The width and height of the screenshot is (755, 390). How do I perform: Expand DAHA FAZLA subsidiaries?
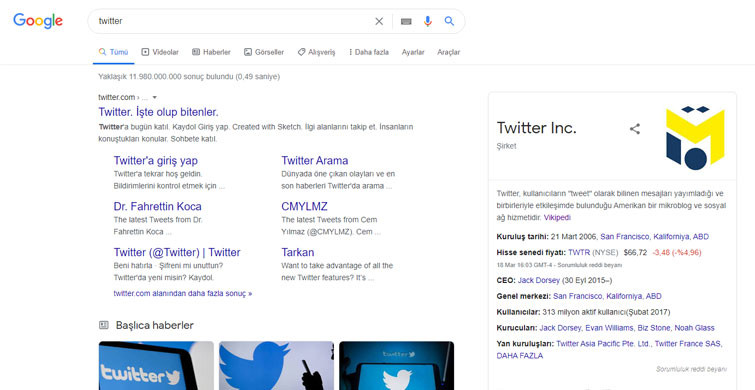pos(520,356)
